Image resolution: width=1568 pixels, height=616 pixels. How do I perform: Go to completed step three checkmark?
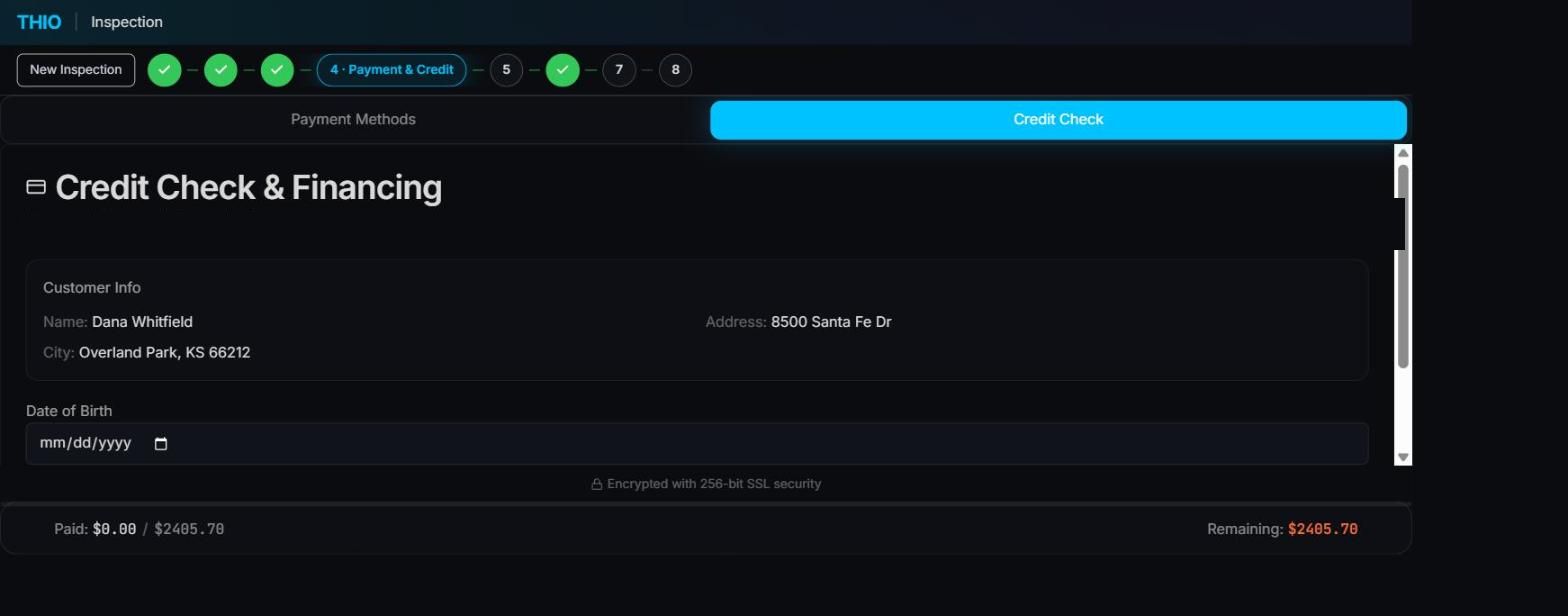click(x=277, y=70)
